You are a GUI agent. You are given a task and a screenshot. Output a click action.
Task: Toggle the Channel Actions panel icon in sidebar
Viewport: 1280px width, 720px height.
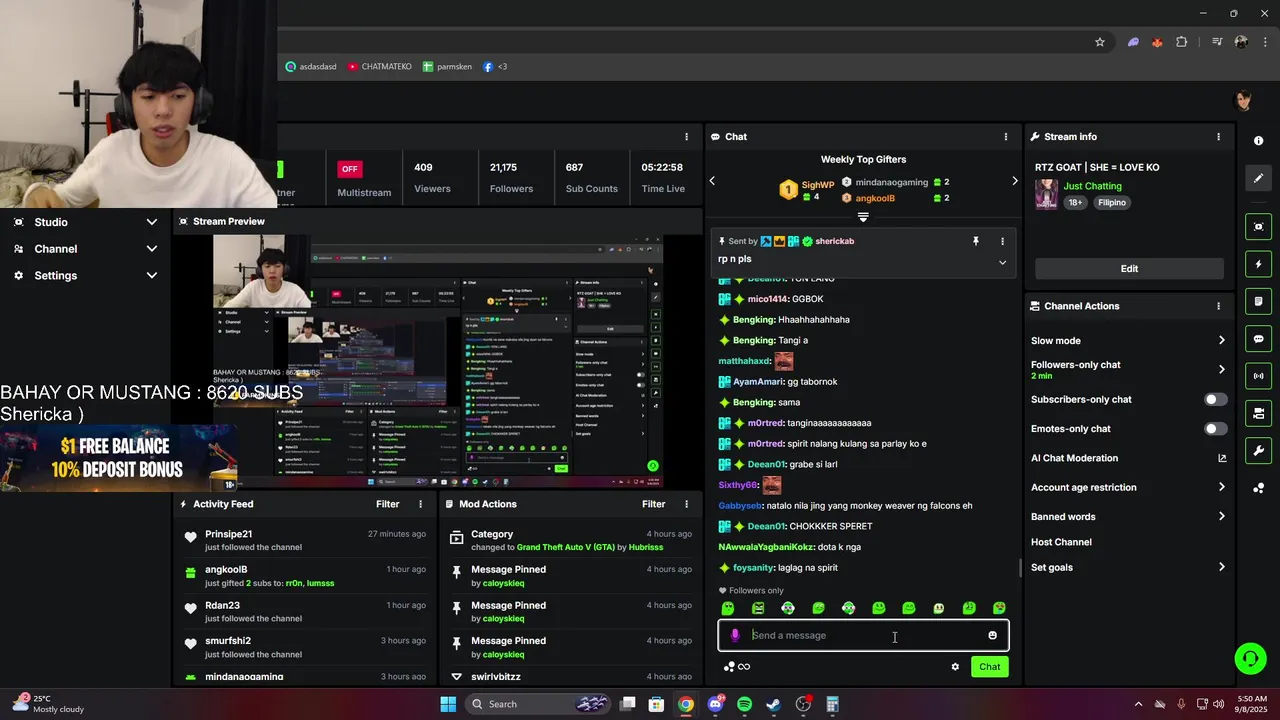(1258, 413)
